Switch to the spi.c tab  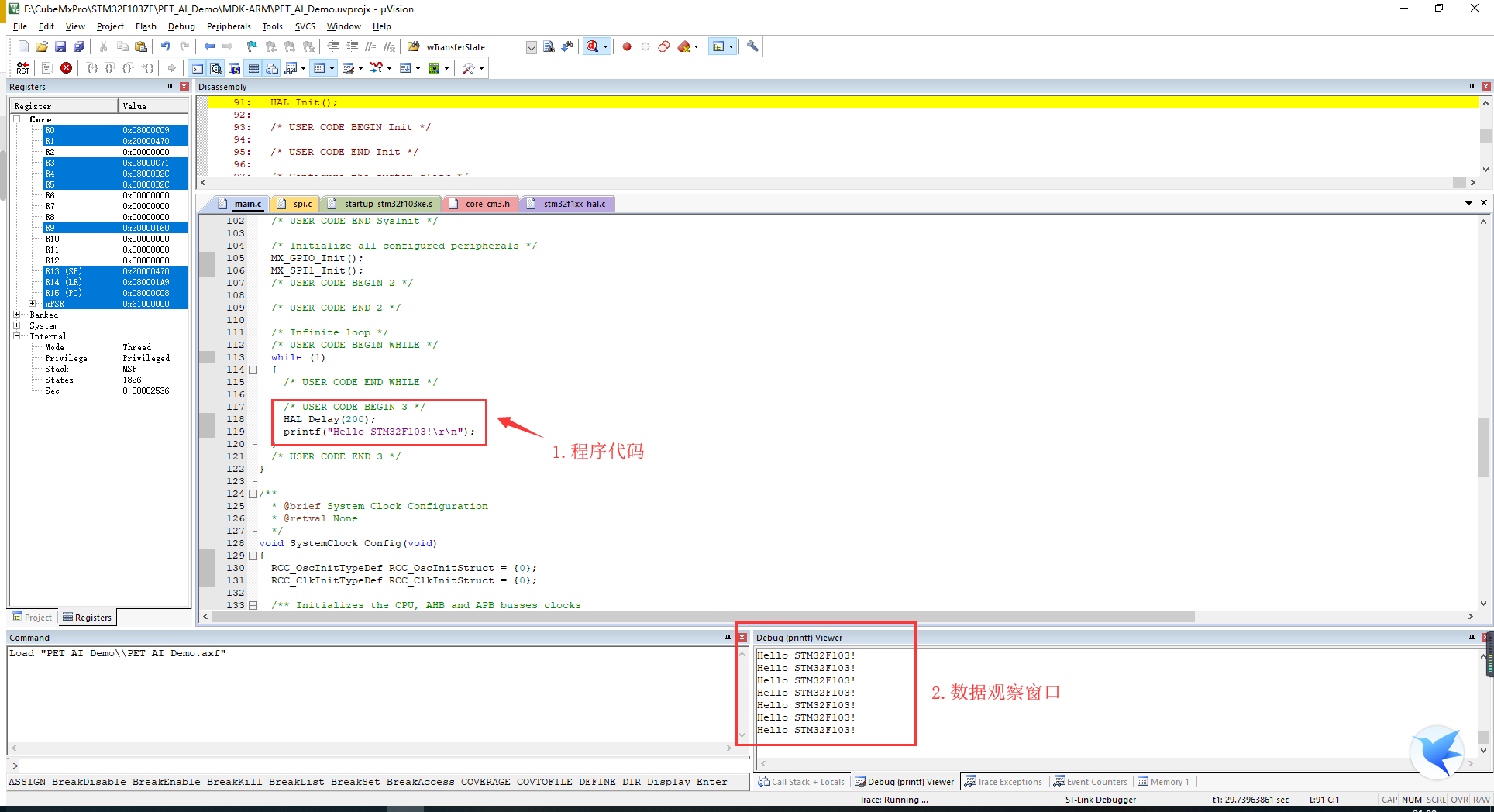[x=295, y=204]
